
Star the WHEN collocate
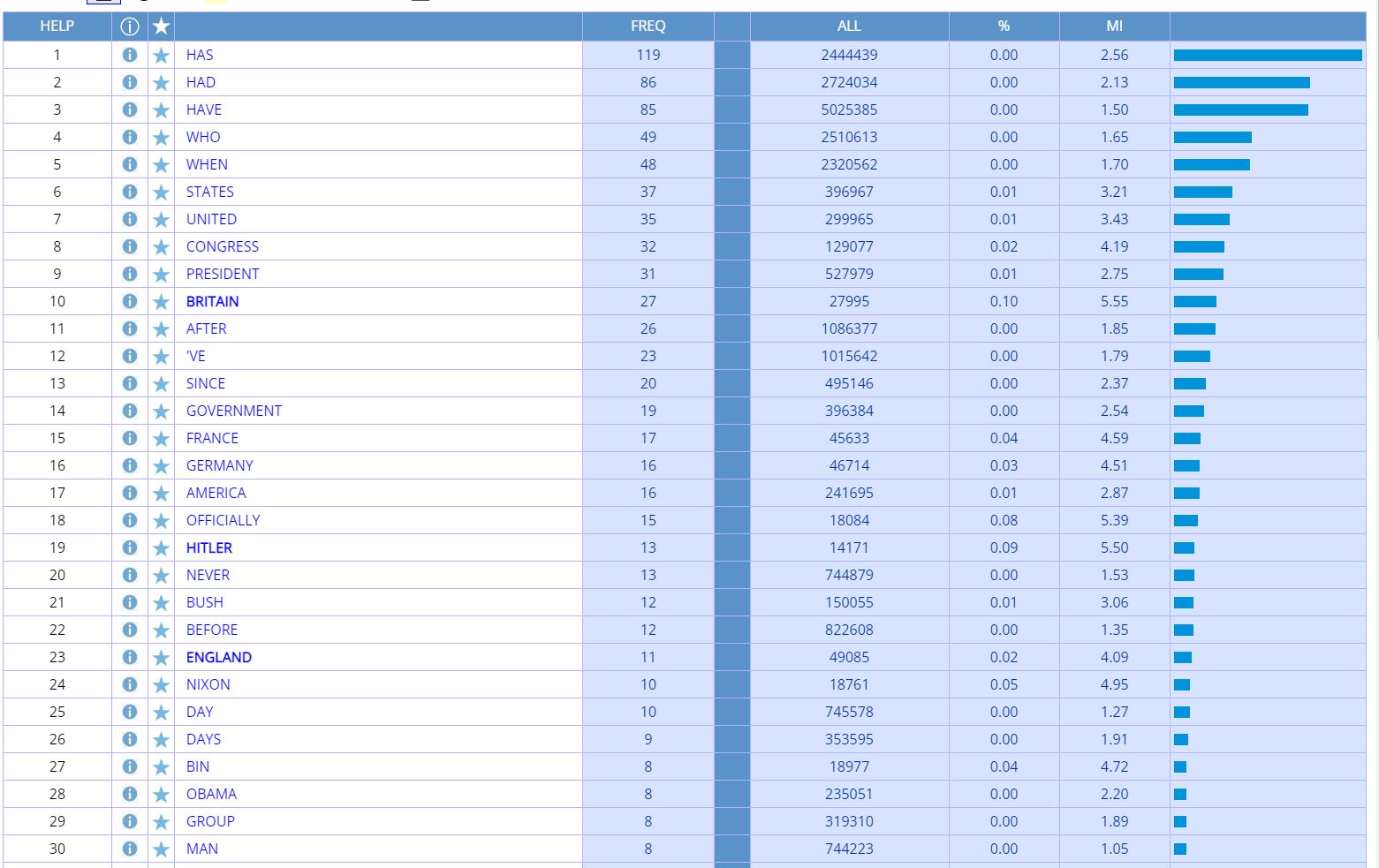(161, 165)
